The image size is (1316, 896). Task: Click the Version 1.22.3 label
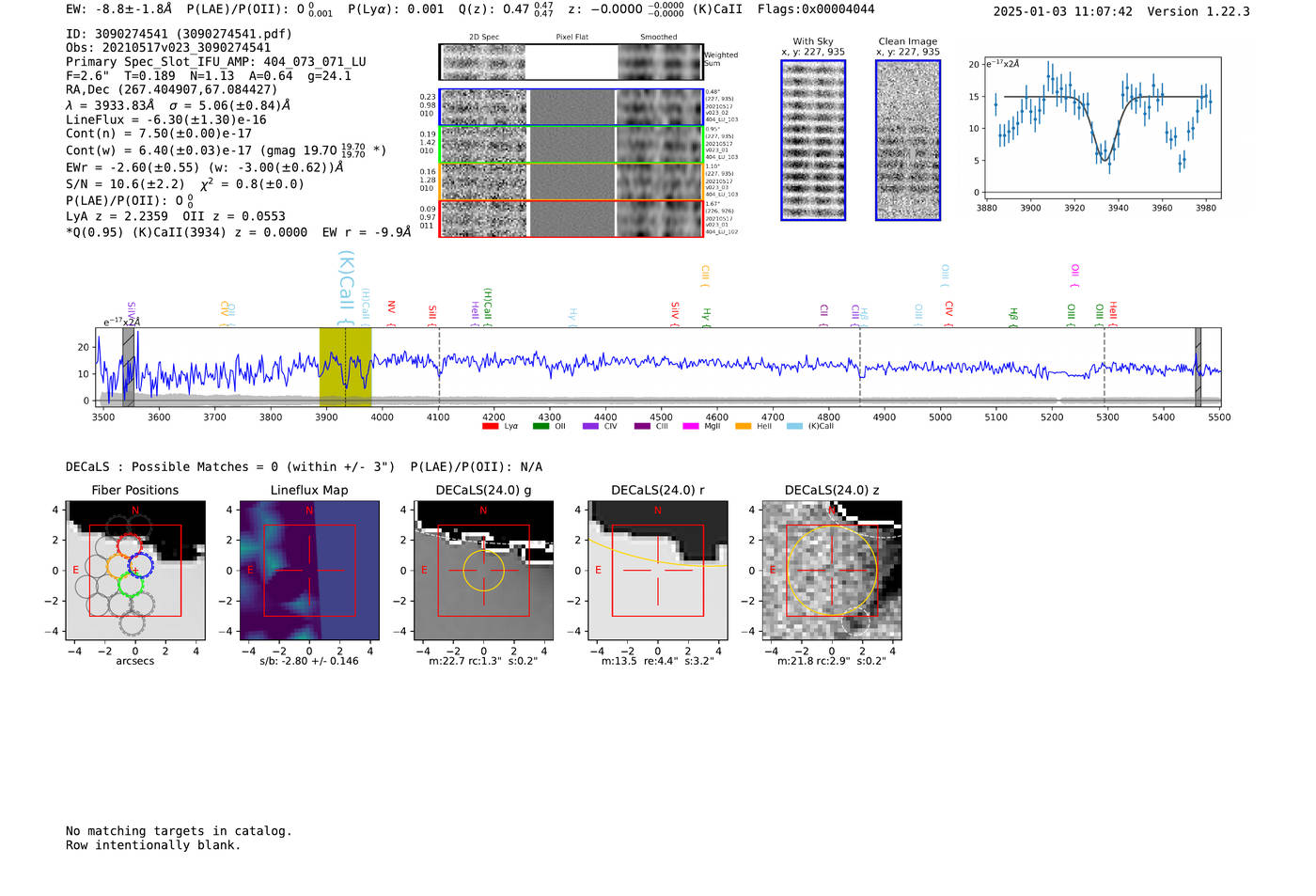(x=1198, y=11)
